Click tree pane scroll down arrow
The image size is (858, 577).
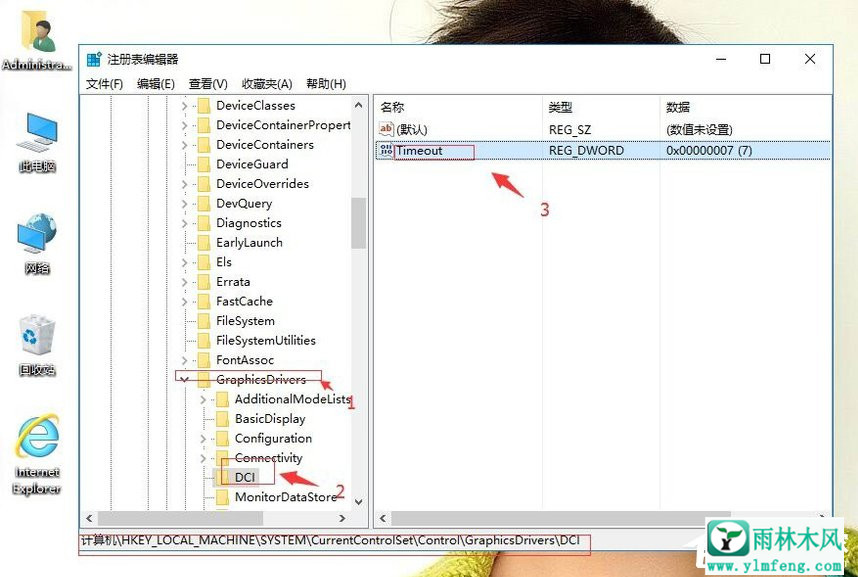pyautogui.click(x=358, y=501)
